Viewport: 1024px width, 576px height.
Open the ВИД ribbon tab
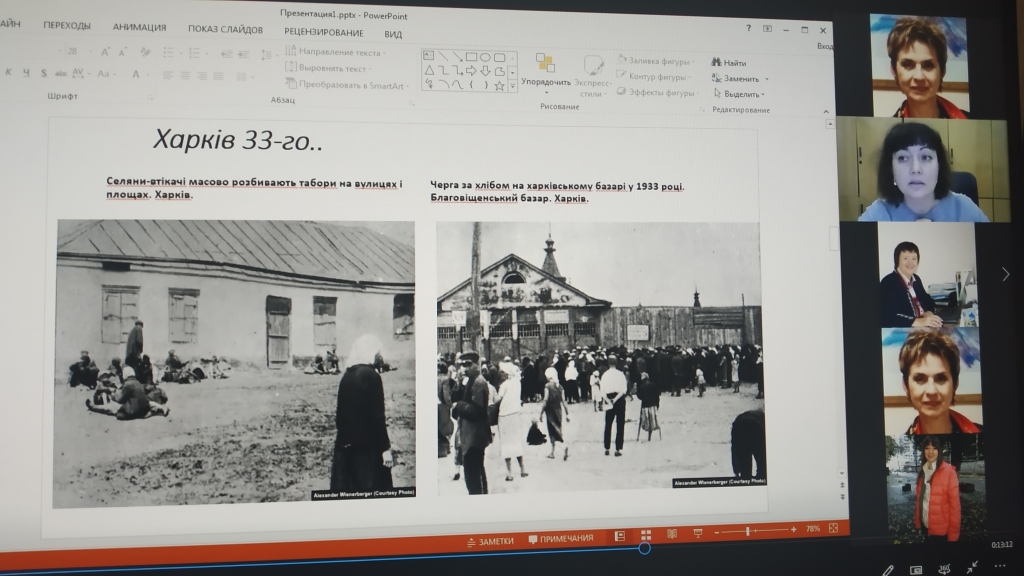(393, 34)
